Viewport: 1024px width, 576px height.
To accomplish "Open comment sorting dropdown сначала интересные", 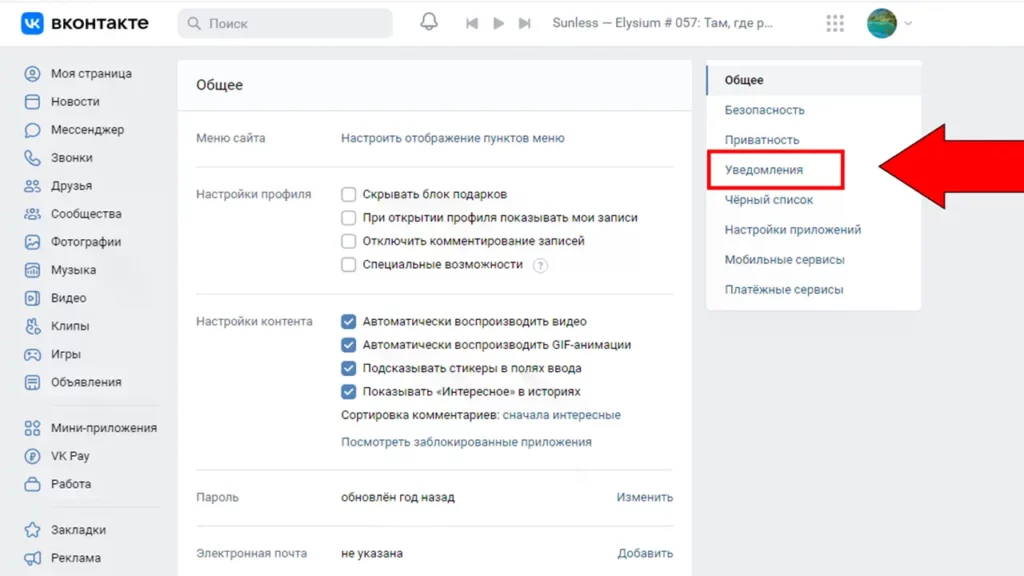I will point(561,415).
